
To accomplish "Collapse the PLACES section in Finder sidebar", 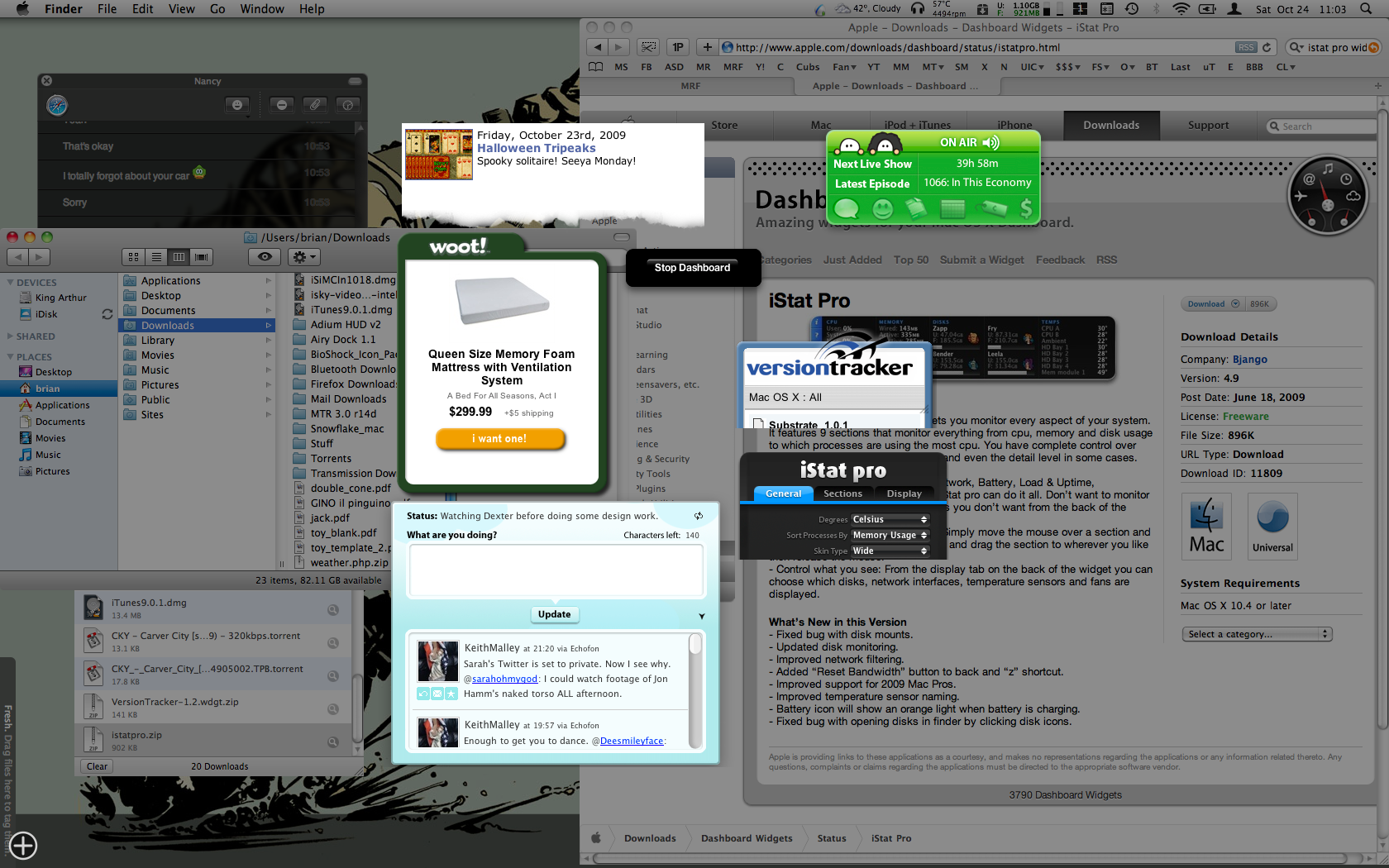I will coord(10,357).
